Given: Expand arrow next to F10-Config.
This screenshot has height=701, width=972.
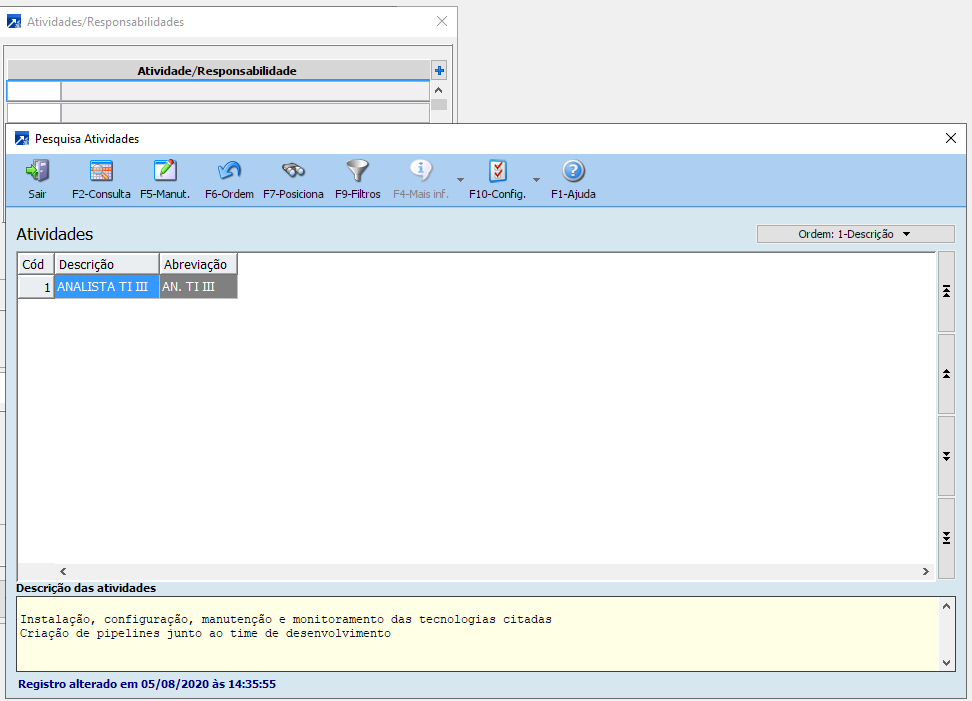Looking at the screenshot, I should click(536, 180).
